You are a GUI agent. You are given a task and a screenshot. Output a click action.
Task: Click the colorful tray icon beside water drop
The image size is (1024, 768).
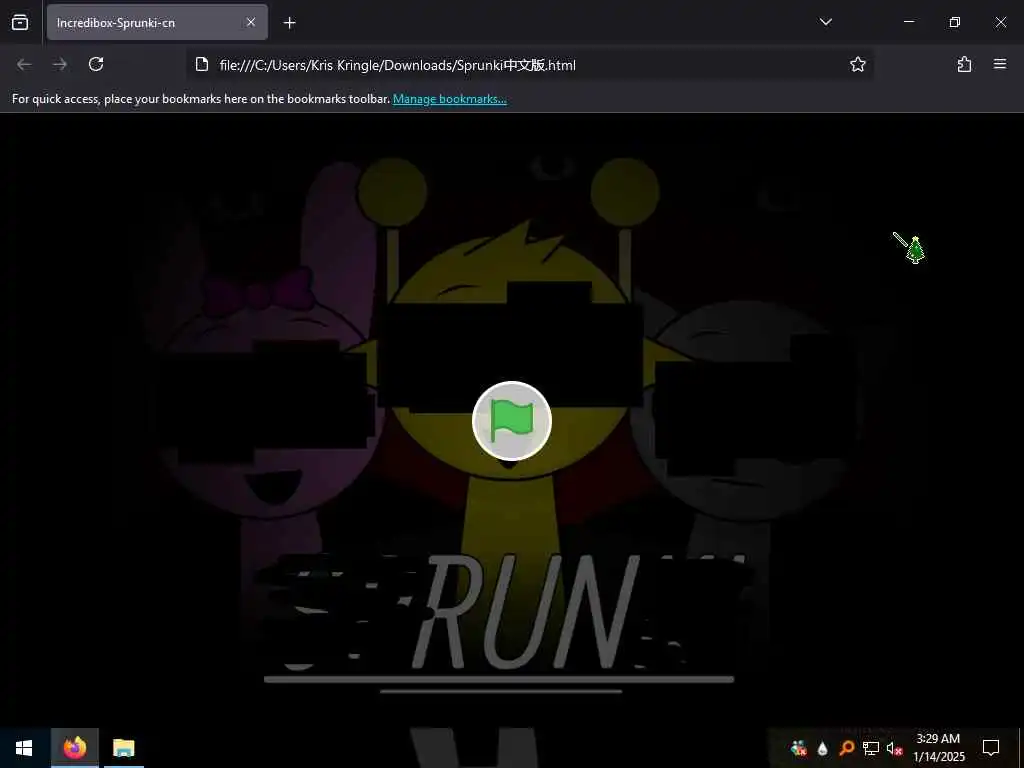[x=798, y=748]
